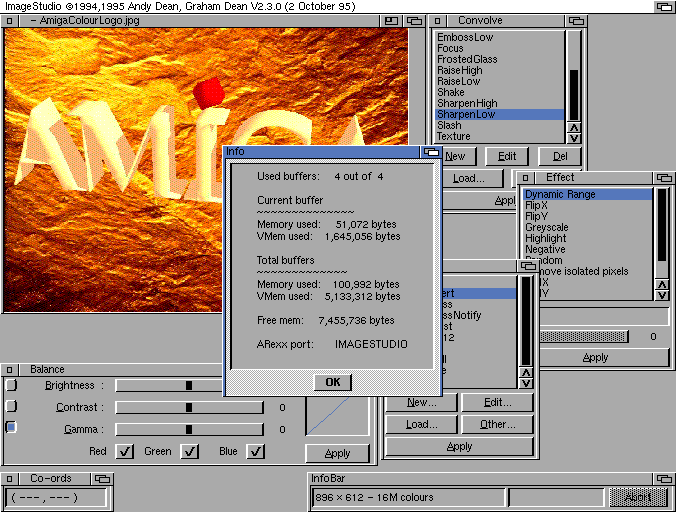Select Focus in Convolve list
The width and height of the screenshot is (676, 512).
(499, 48)
